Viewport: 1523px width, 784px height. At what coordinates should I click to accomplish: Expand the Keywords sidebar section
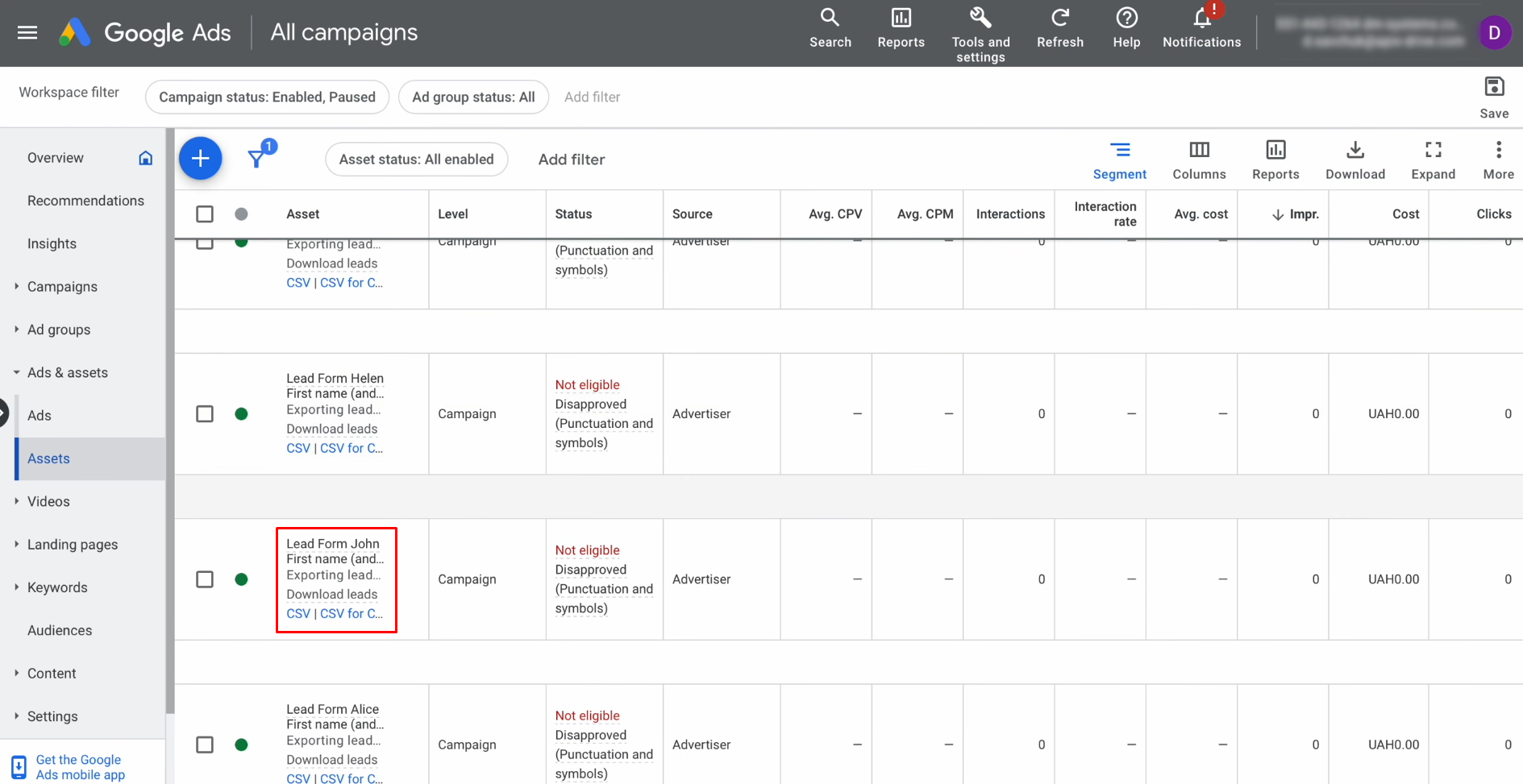pos(16,587)
